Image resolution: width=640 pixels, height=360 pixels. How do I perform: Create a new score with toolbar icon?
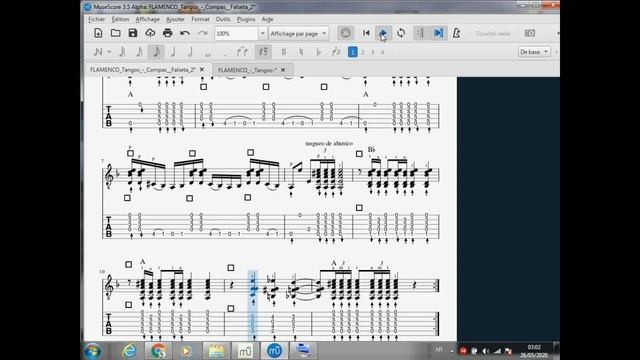(x=98, y=33)
